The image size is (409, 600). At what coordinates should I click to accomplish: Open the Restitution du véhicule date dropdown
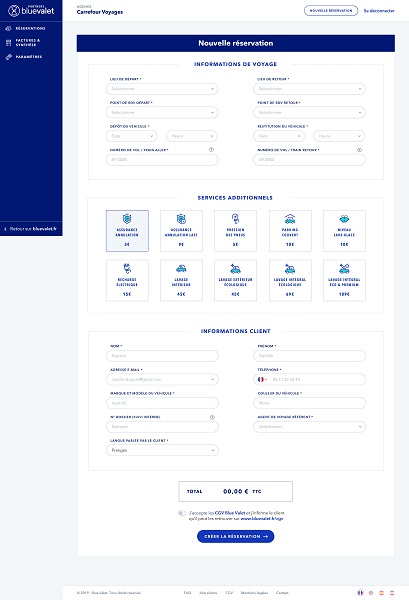pyautogui.click(x=279, y=136)
